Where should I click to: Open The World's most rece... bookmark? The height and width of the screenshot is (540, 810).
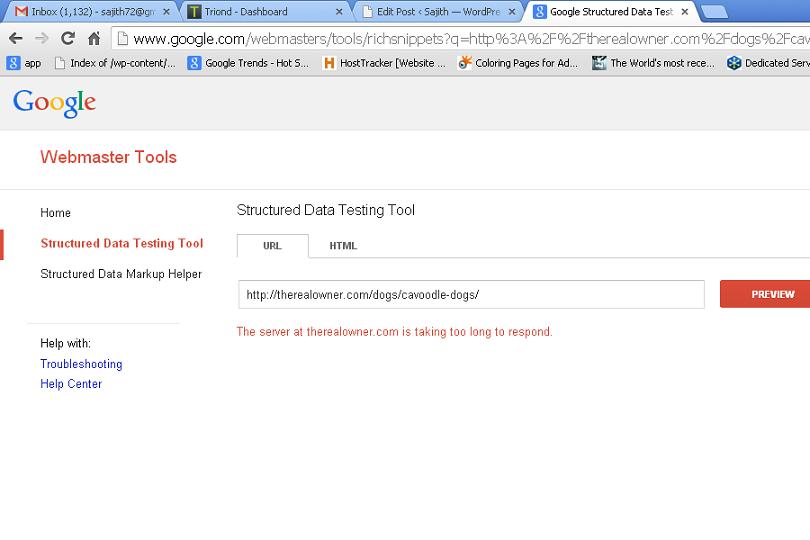(653, 63)
